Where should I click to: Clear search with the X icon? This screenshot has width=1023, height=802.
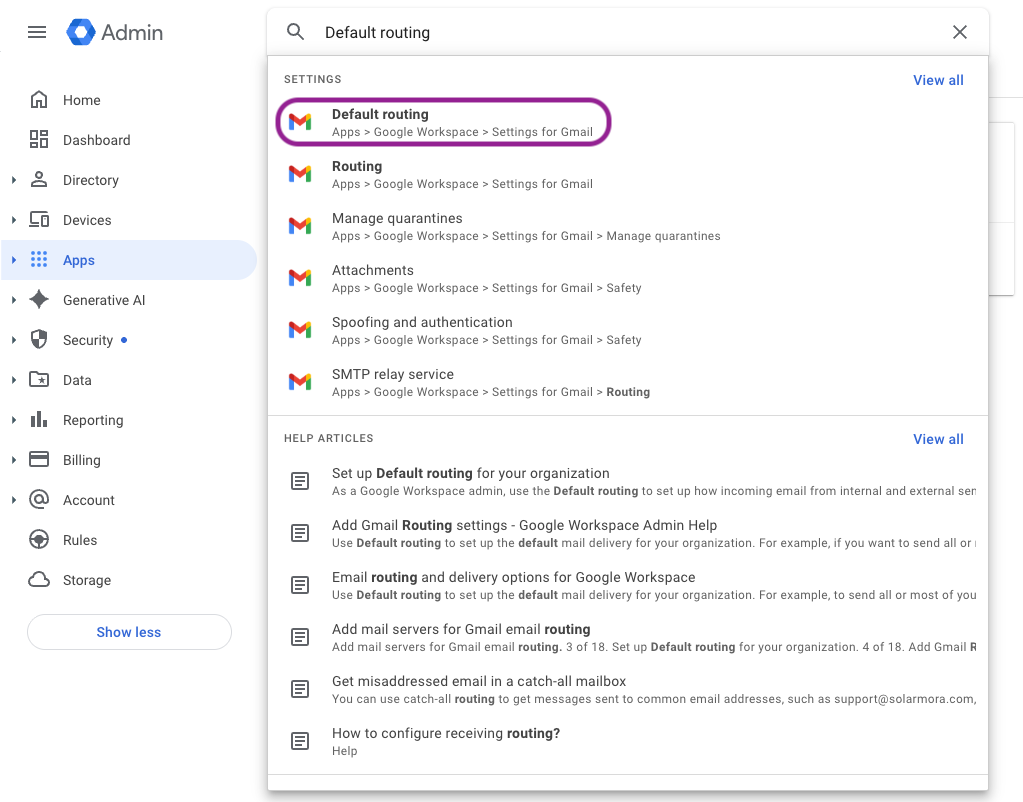point(959,32)
